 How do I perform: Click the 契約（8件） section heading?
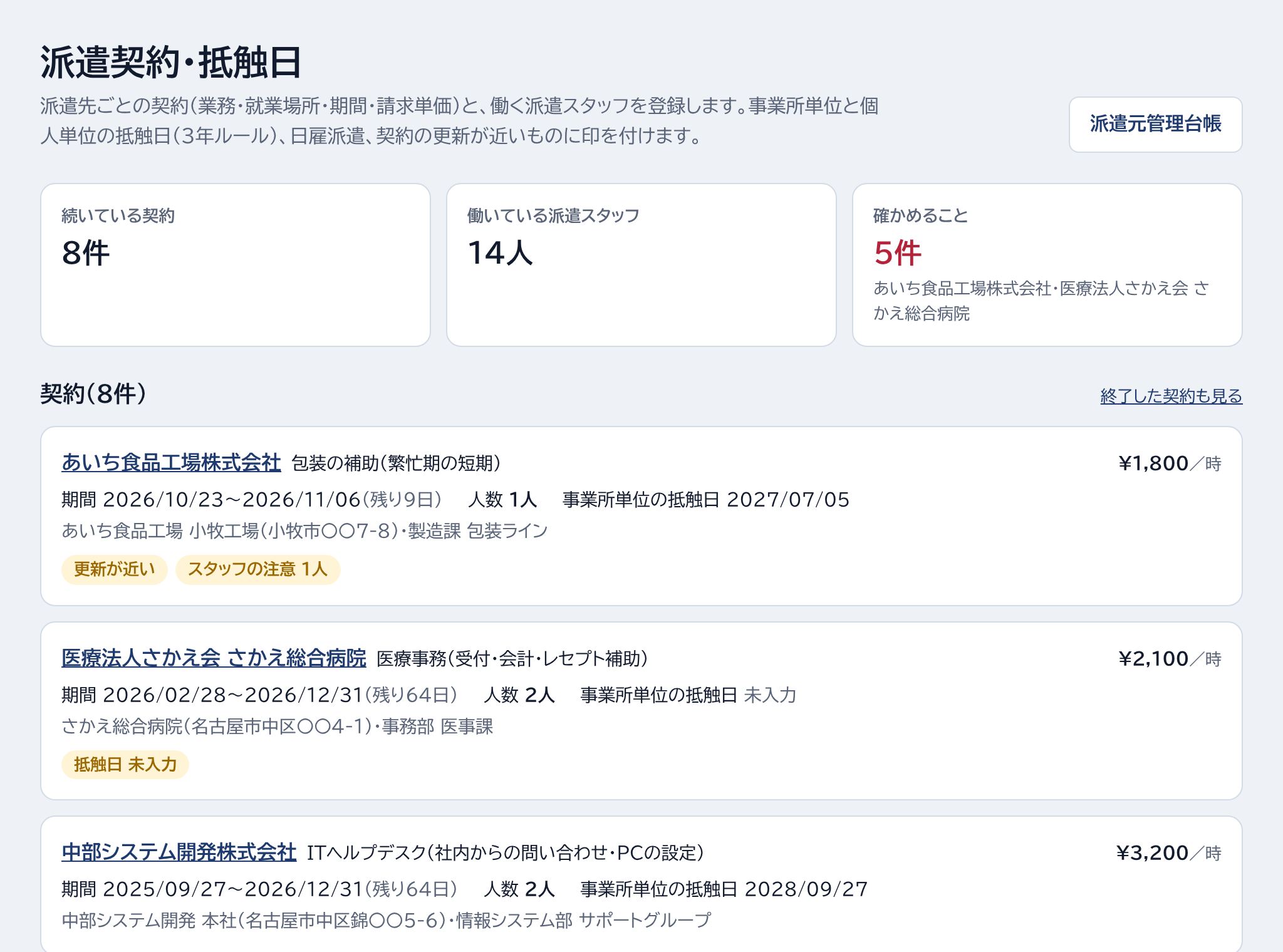(x=93, y=394)
